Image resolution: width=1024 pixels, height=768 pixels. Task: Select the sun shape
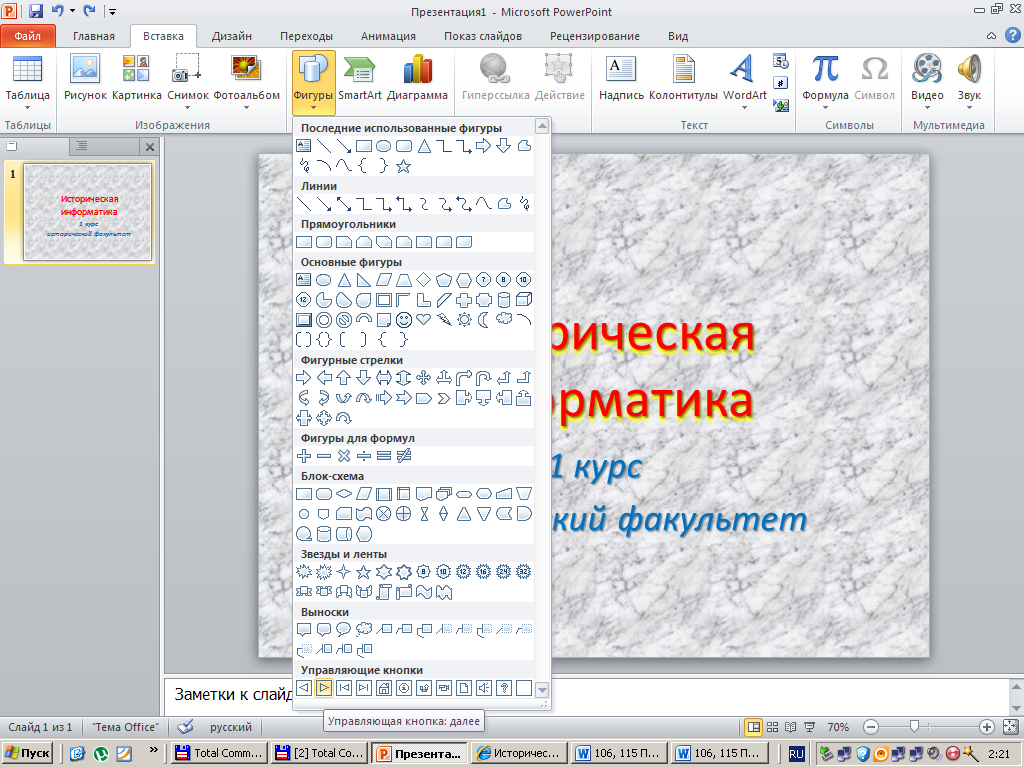coord(464,320)
